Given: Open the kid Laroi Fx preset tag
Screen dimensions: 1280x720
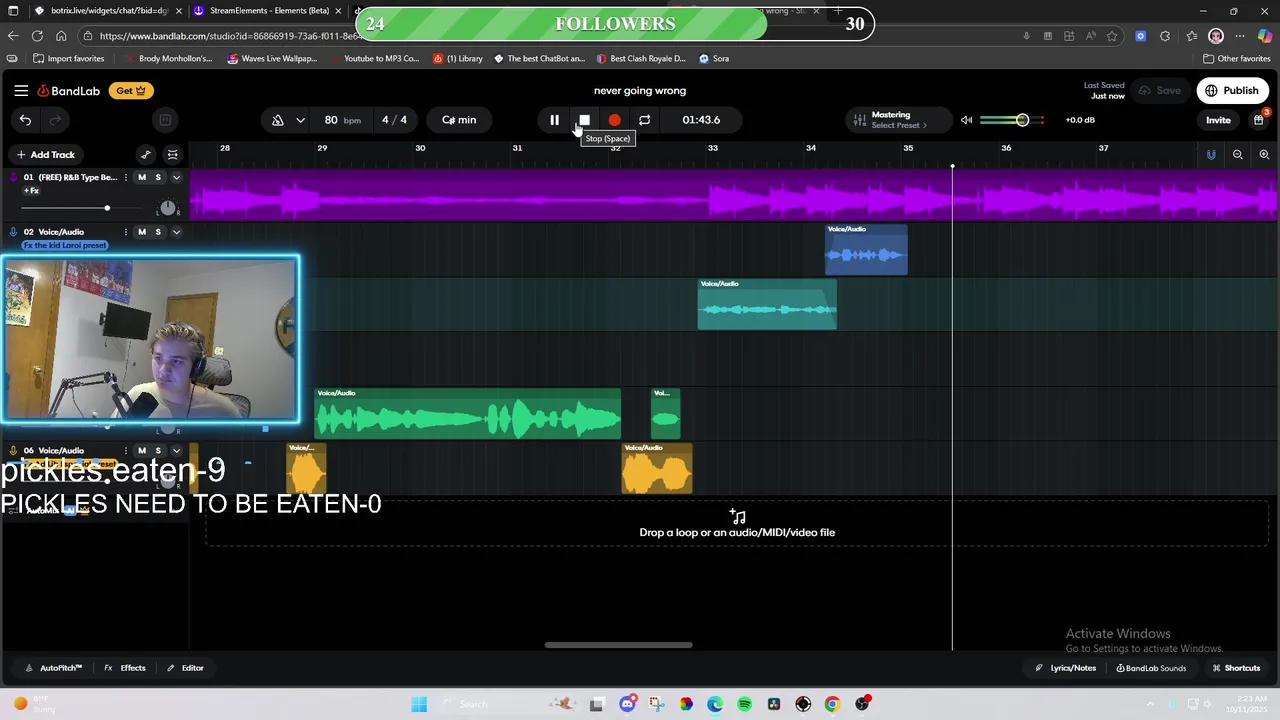Looking at the screenshot, I should 65,245.
